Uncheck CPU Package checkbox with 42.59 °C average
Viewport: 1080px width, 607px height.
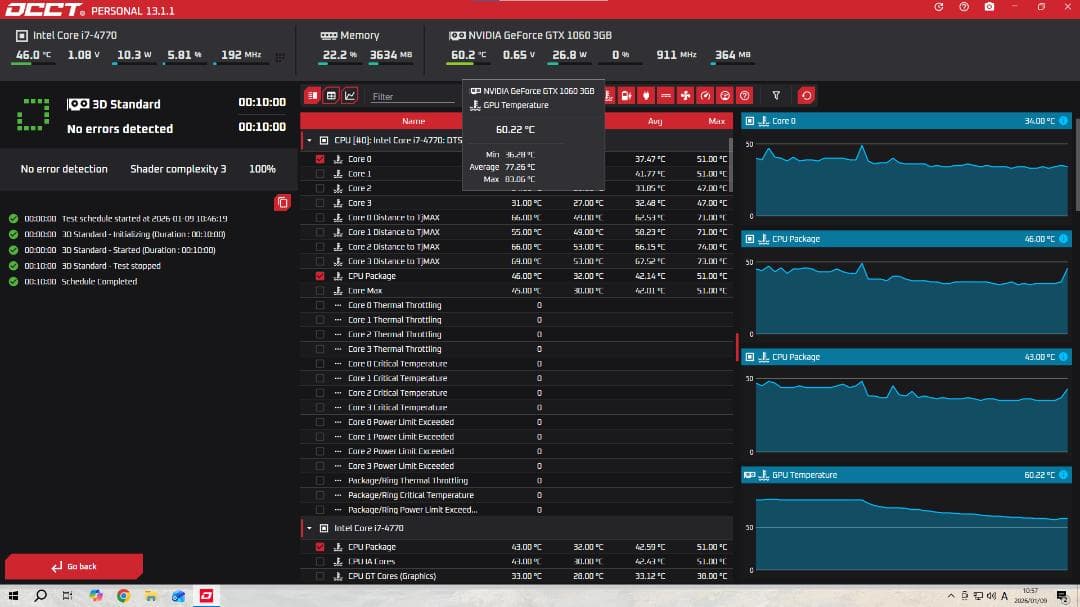(320, 547)
